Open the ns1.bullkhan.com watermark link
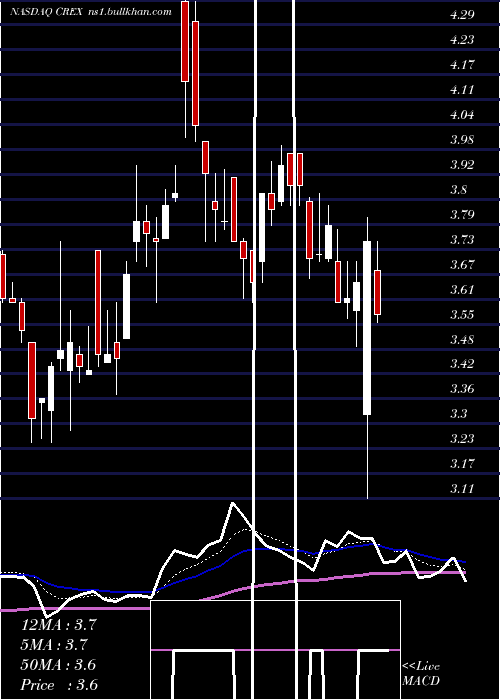500x700 pixels. (129, 12)
